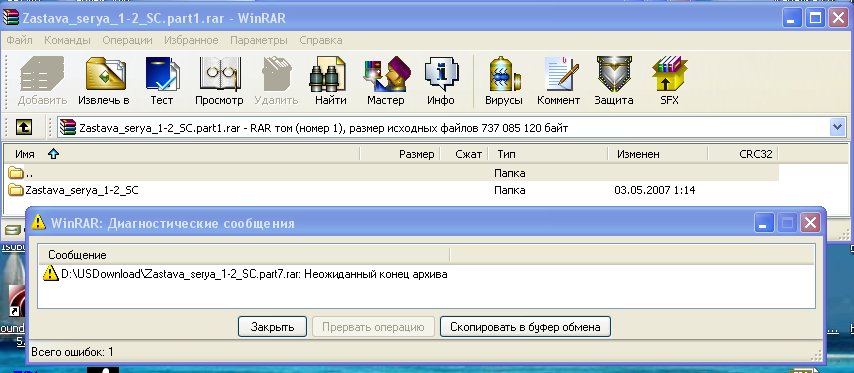
Task: Open the Файл menu
Action: tap(20, 40)
